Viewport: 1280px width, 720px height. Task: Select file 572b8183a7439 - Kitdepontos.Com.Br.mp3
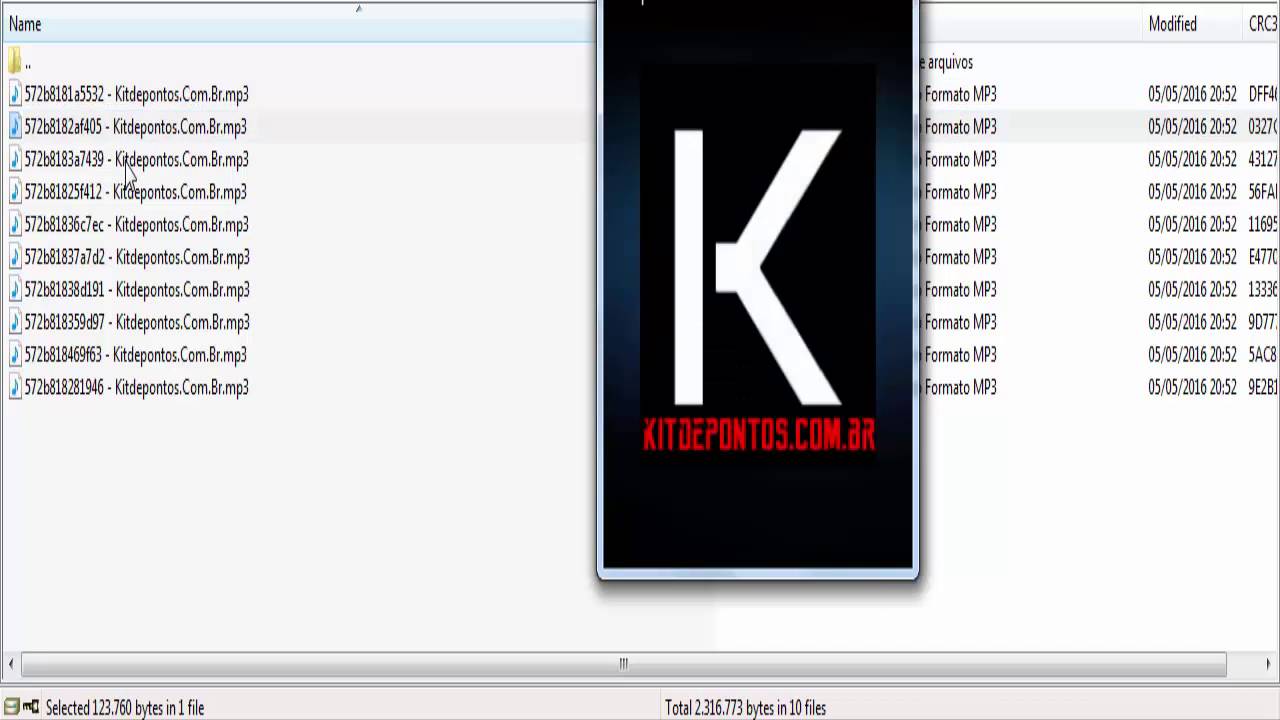click(136, 160)
